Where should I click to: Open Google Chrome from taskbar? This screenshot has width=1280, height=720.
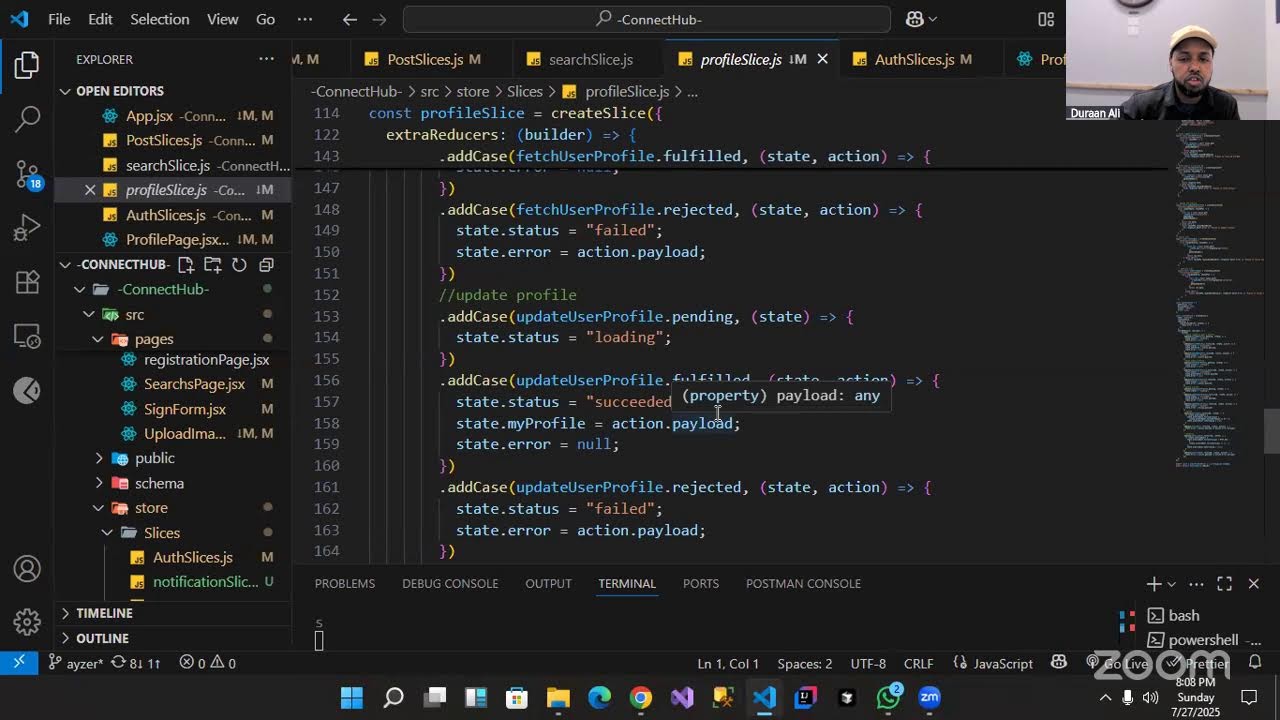(x=641, y=697)
